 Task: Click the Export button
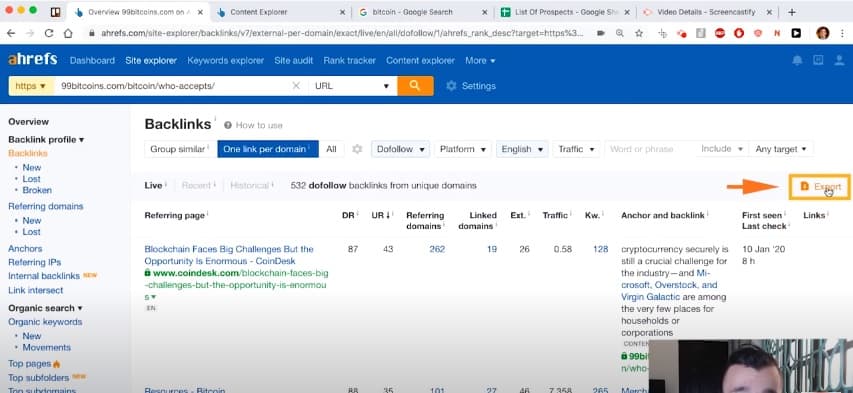pyautogui.click(x=820, y=187)
